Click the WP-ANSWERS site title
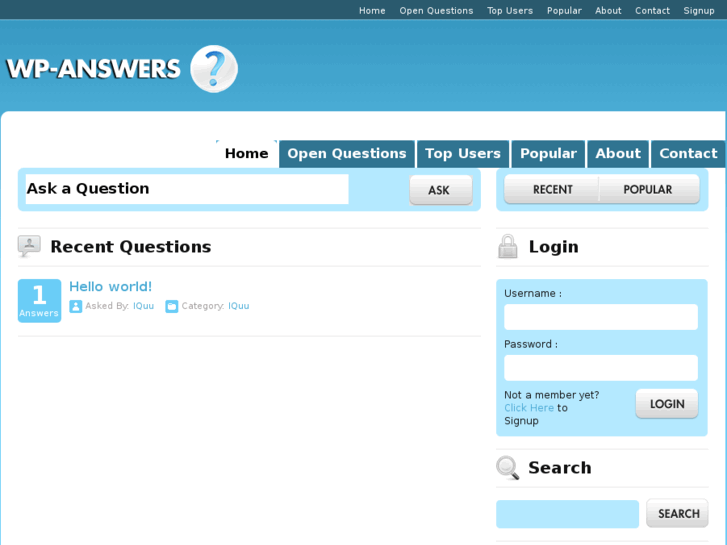The height and width of the screenshot is (545, 727). coord(94,69)
